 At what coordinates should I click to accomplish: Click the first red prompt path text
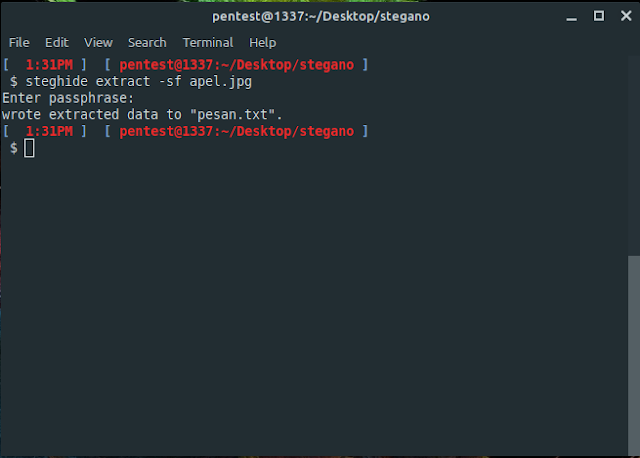pos(237,65)
